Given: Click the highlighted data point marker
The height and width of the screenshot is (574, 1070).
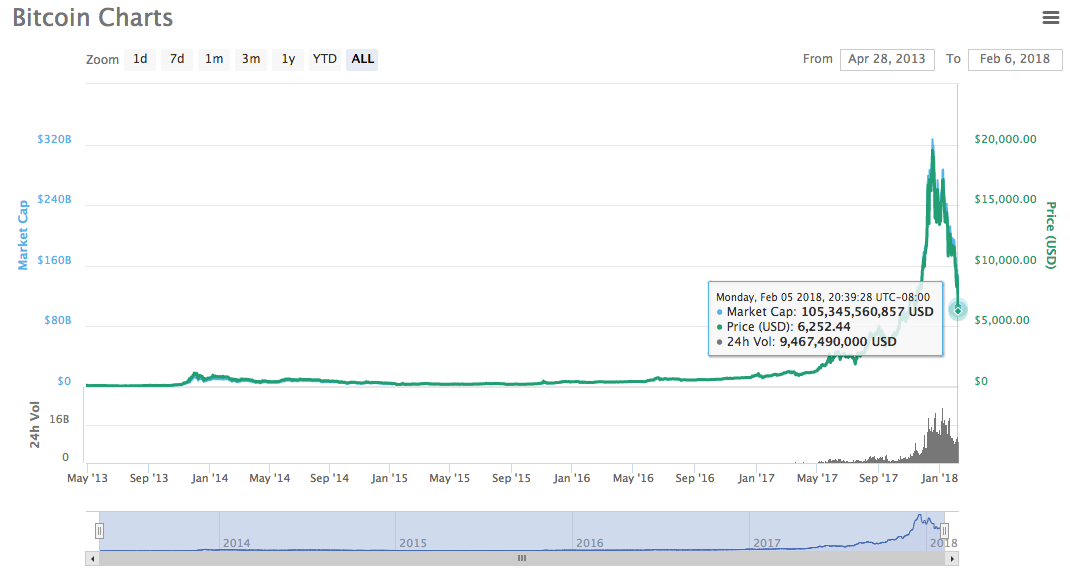Looking at the screenshot, I should (x=957, y=310).
